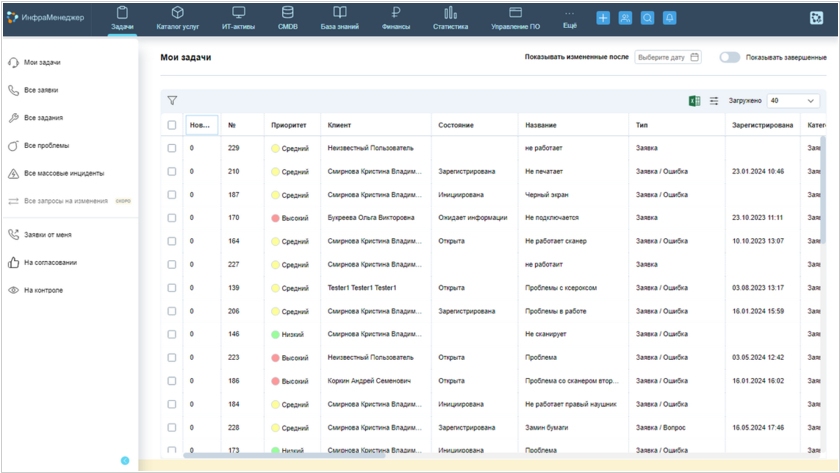Viewport: 840px width, 473px height.
Task: Open task titled Проблемы с ксероксом
Action: click(x=561, y=288)
